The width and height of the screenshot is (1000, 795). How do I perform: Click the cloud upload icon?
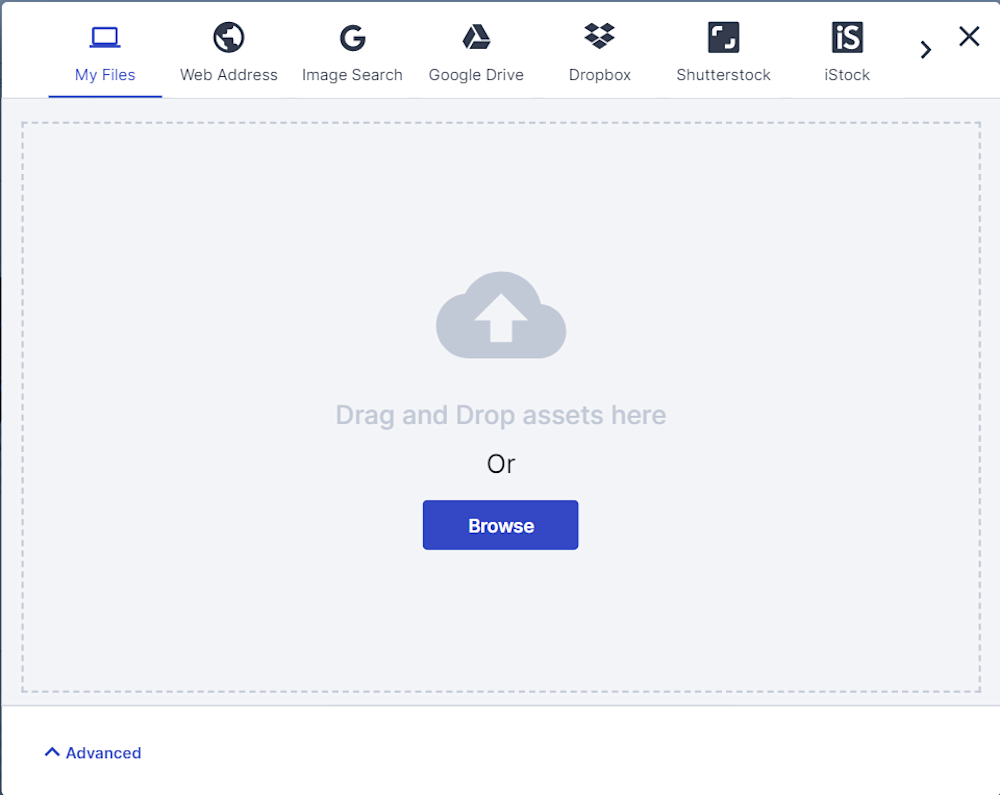click(501, 315)
